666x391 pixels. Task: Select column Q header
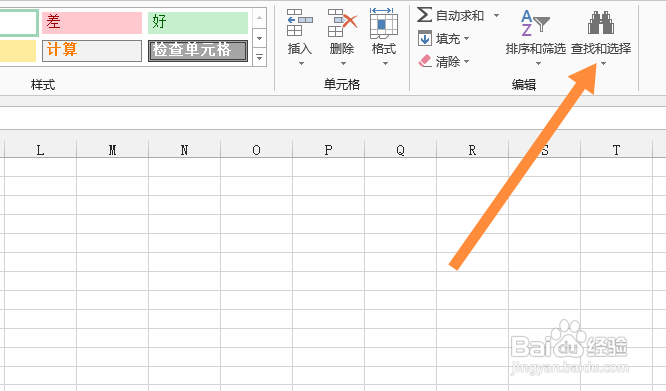[401, 150]
